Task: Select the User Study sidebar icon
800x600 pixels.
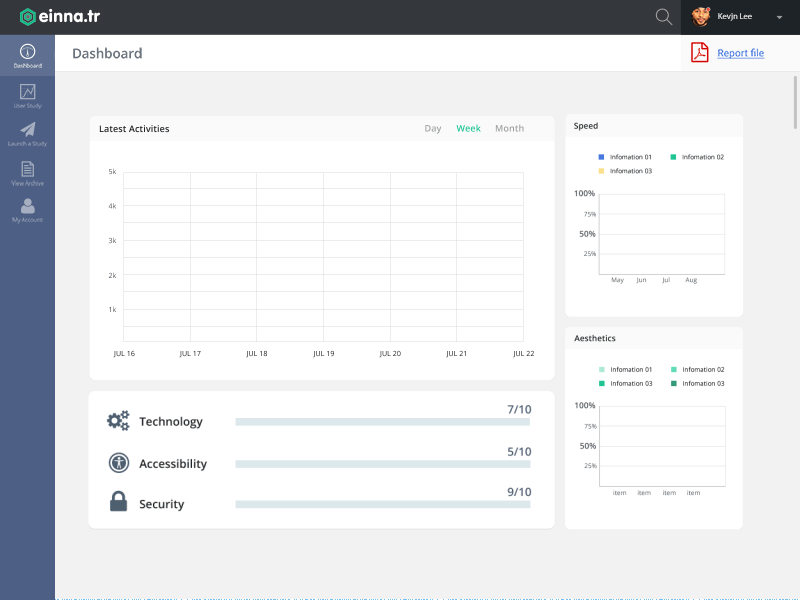Action: [27, 95]
